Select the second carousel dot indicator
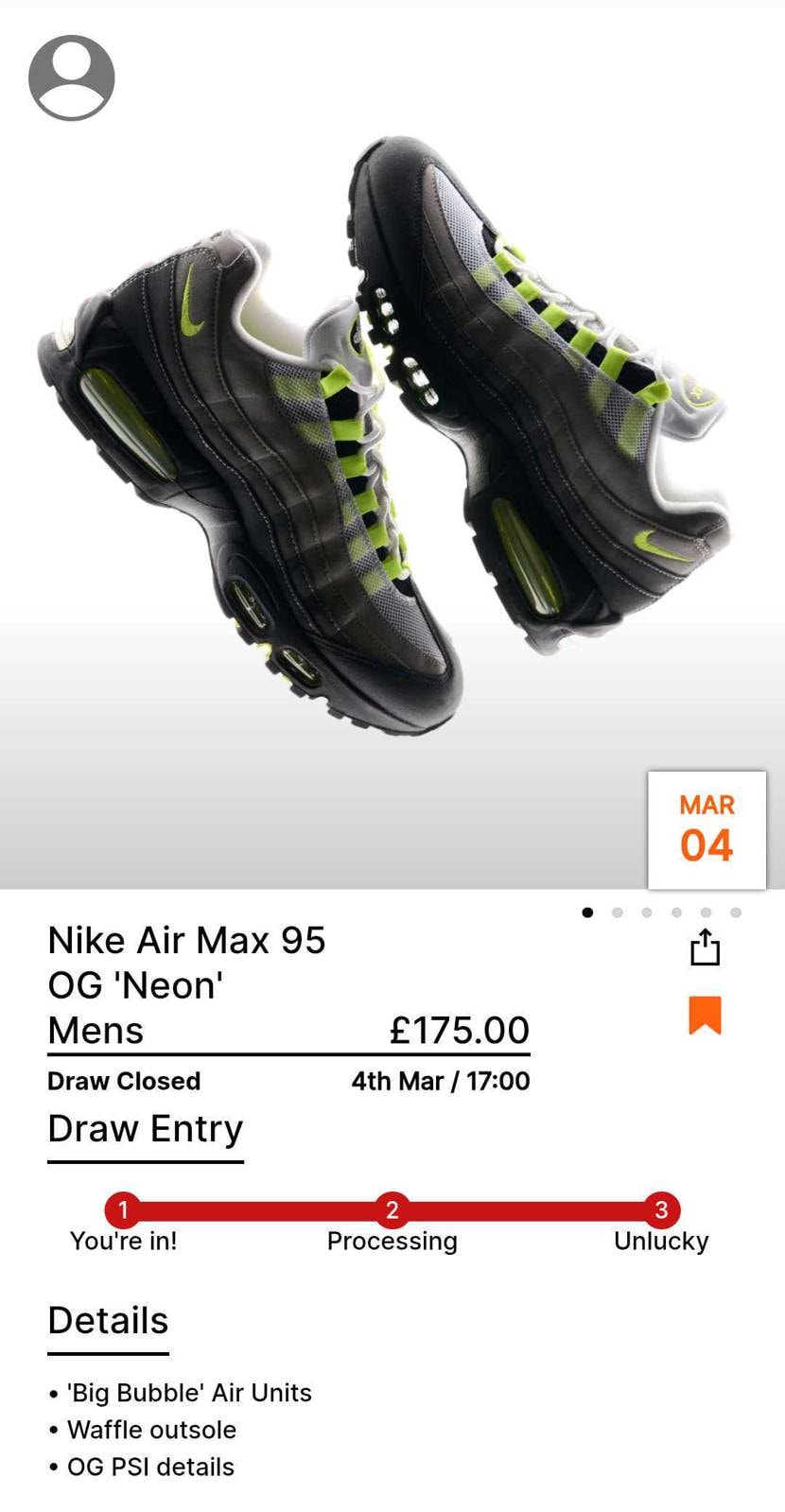This screenshot has height=1512, width=785. tap(618, 912)
